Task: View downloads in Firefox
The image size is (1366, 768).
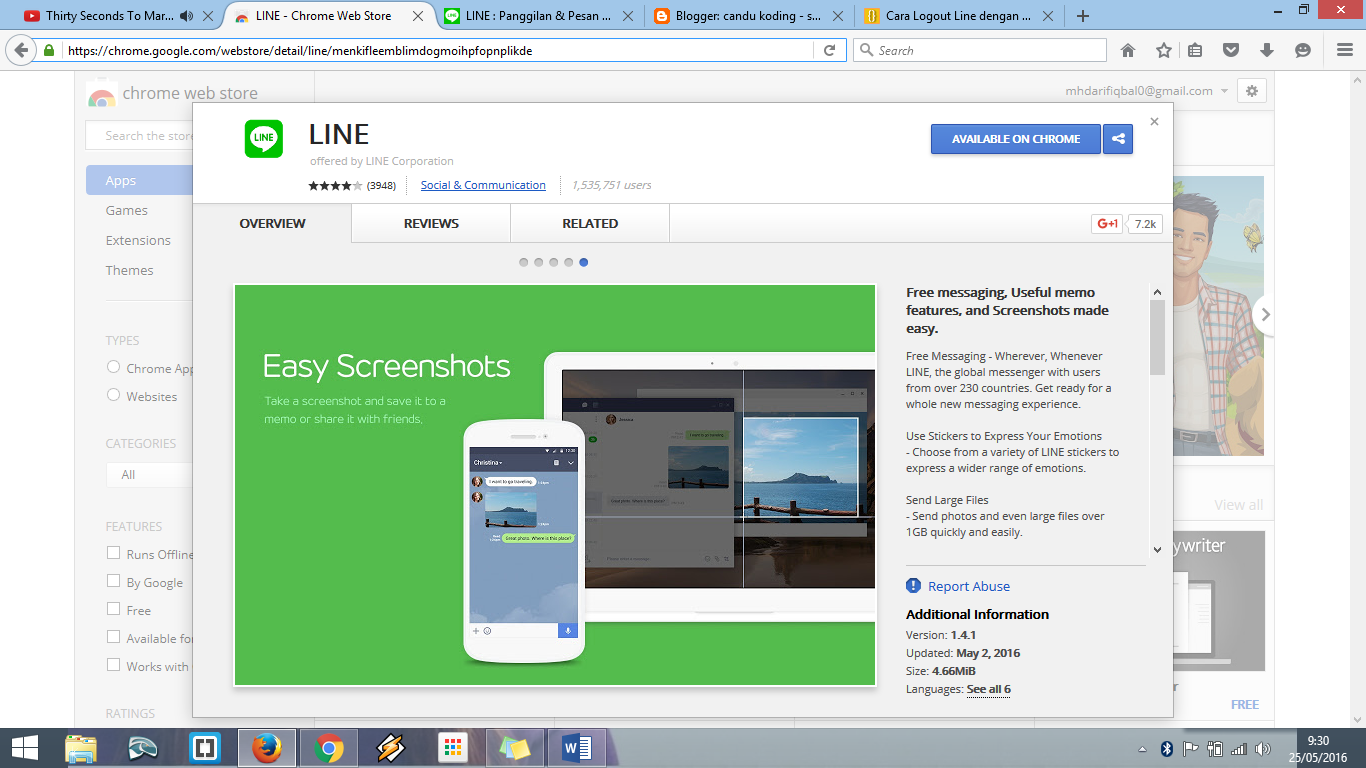Action: [1265, 49]
